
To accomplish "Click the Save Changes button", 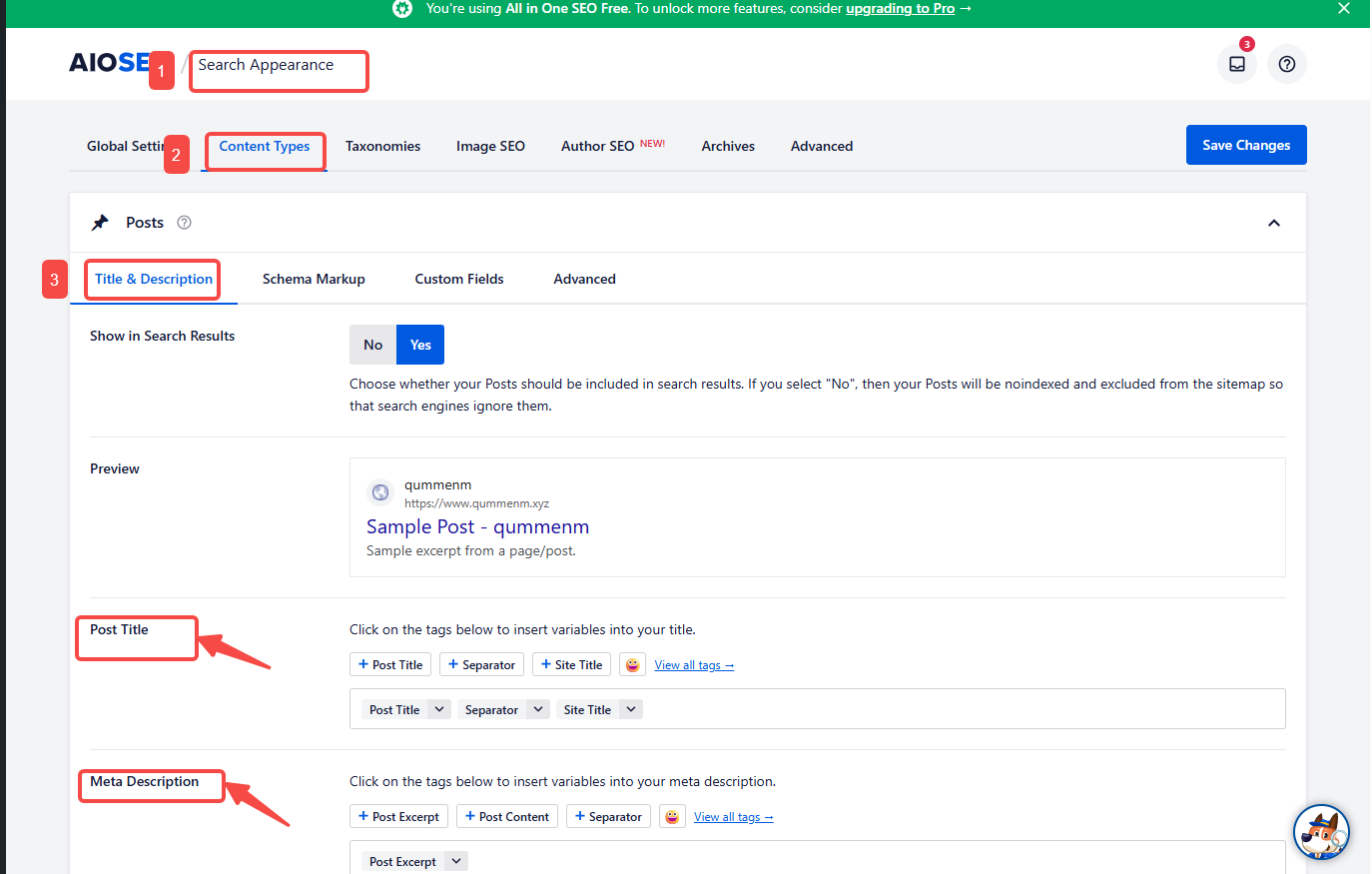I will [x=1245, y=145].
